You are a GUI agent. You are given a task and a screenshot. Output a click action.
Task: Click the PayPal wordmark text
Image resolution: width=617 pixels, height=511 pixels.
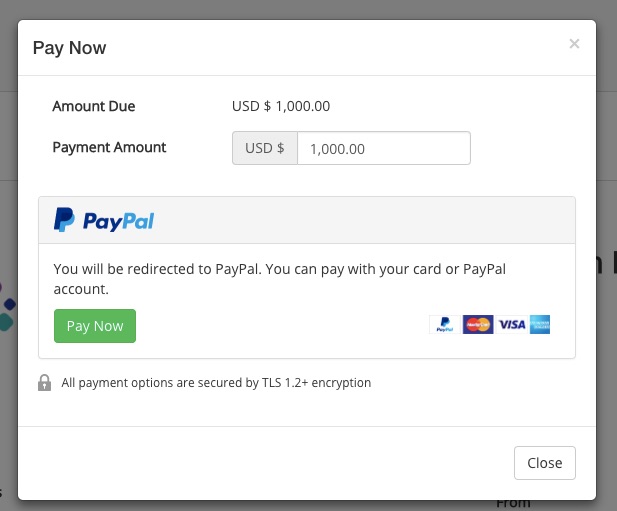pyautogui.click(x=118, y=221)
